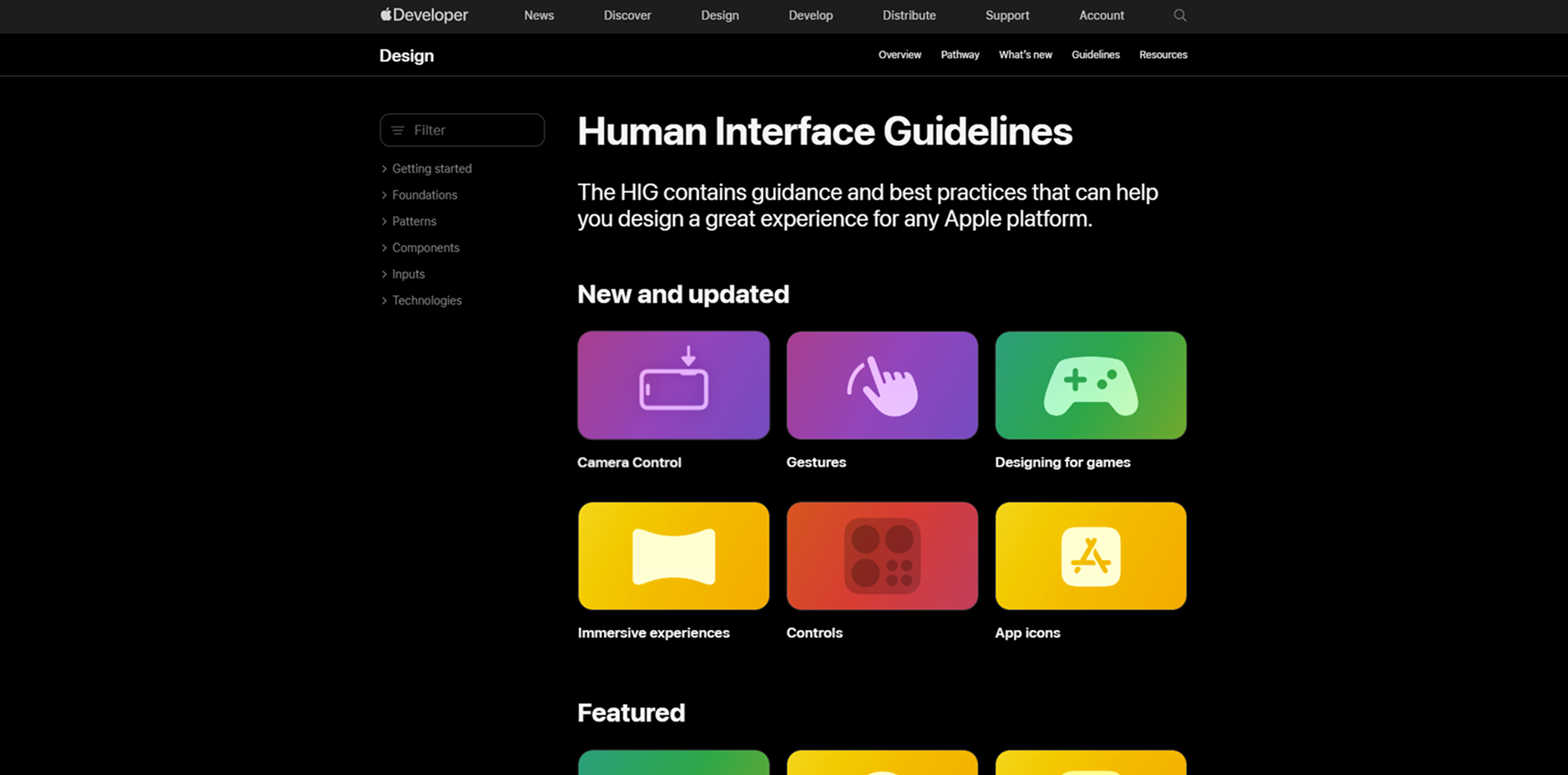Open the Components sidebar link
Screen dimensions: 1568x775
point(426,247)
